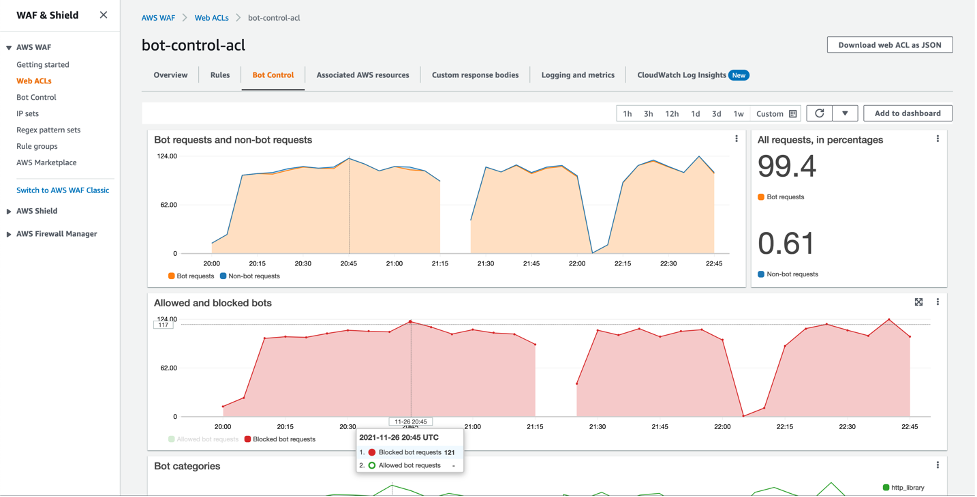
Task: Toggle Non-bot requests series in first chart legend
Action: click(250, 275)
